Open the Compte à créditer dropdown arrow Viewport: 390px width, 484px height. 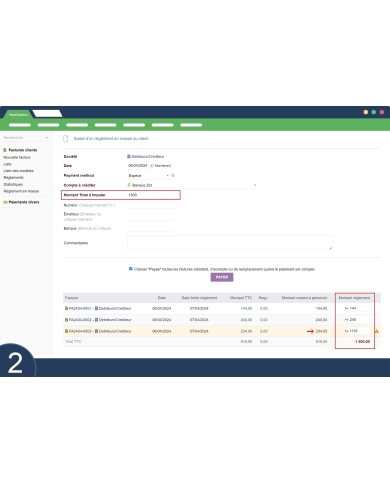click(255, 185)
